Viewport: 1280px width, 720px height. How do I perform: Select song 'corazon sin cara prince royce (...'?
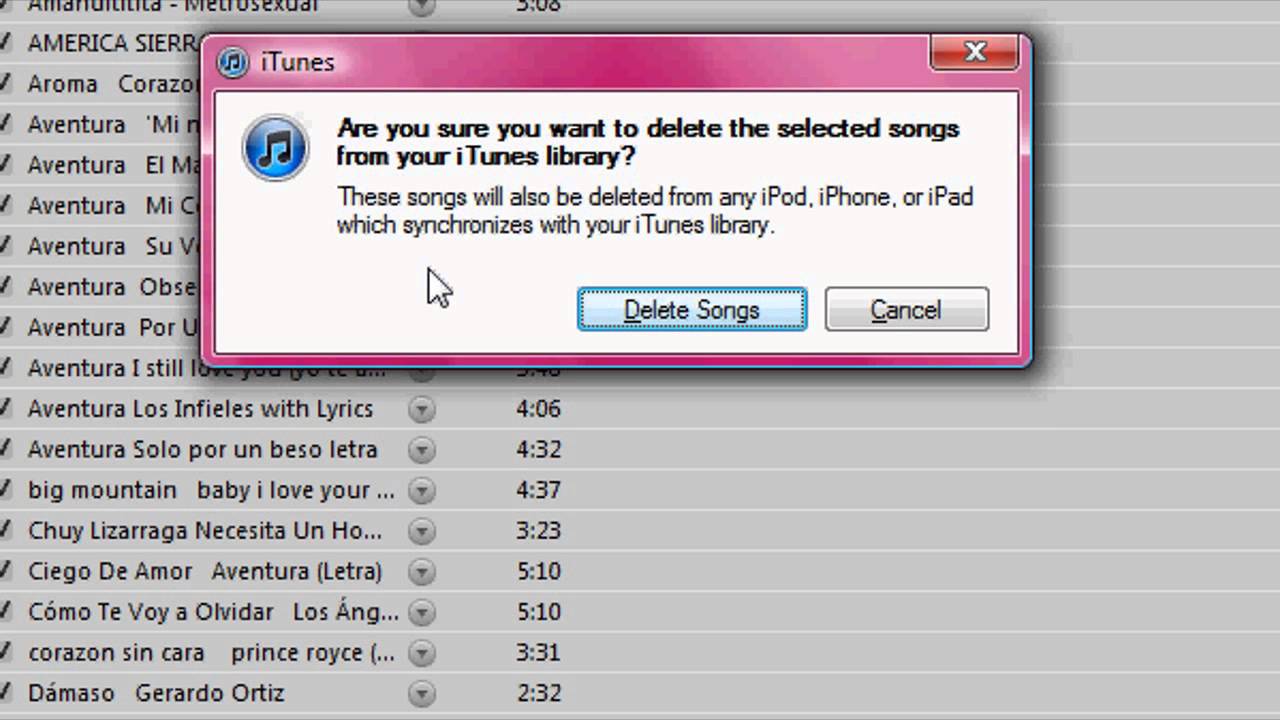coord(211,653)
